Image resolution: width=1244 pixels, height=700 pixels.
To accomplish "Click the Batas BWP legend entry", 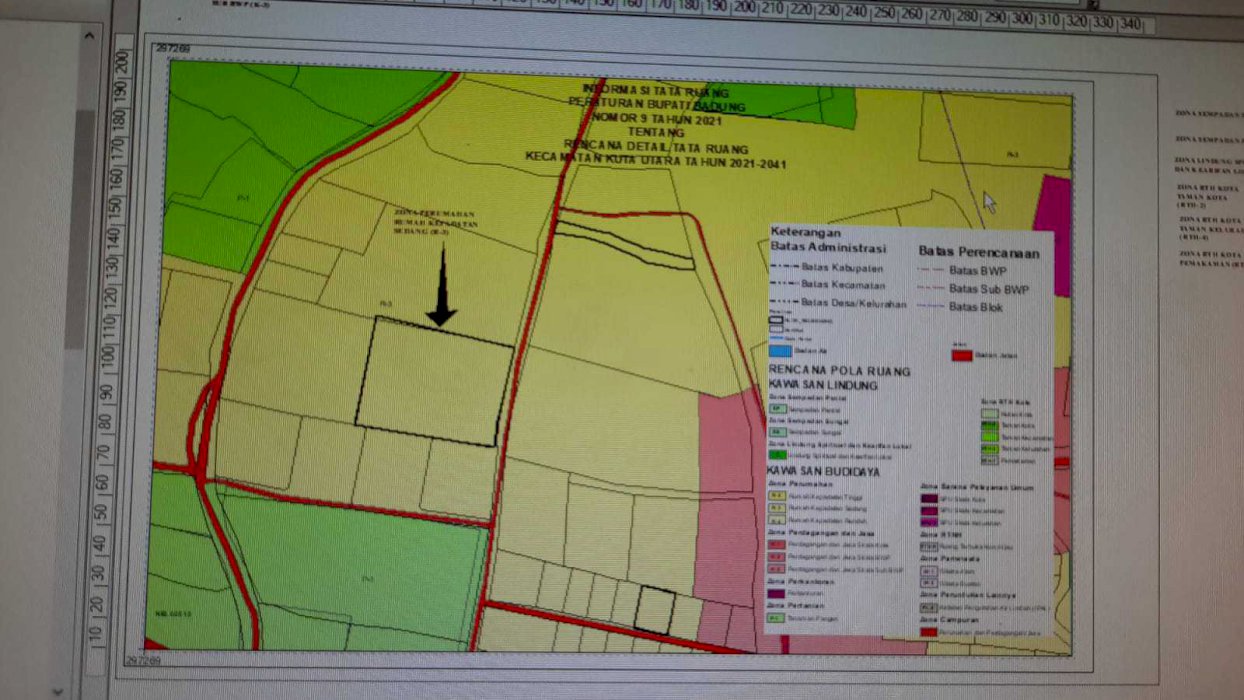I will click(975, 271).
